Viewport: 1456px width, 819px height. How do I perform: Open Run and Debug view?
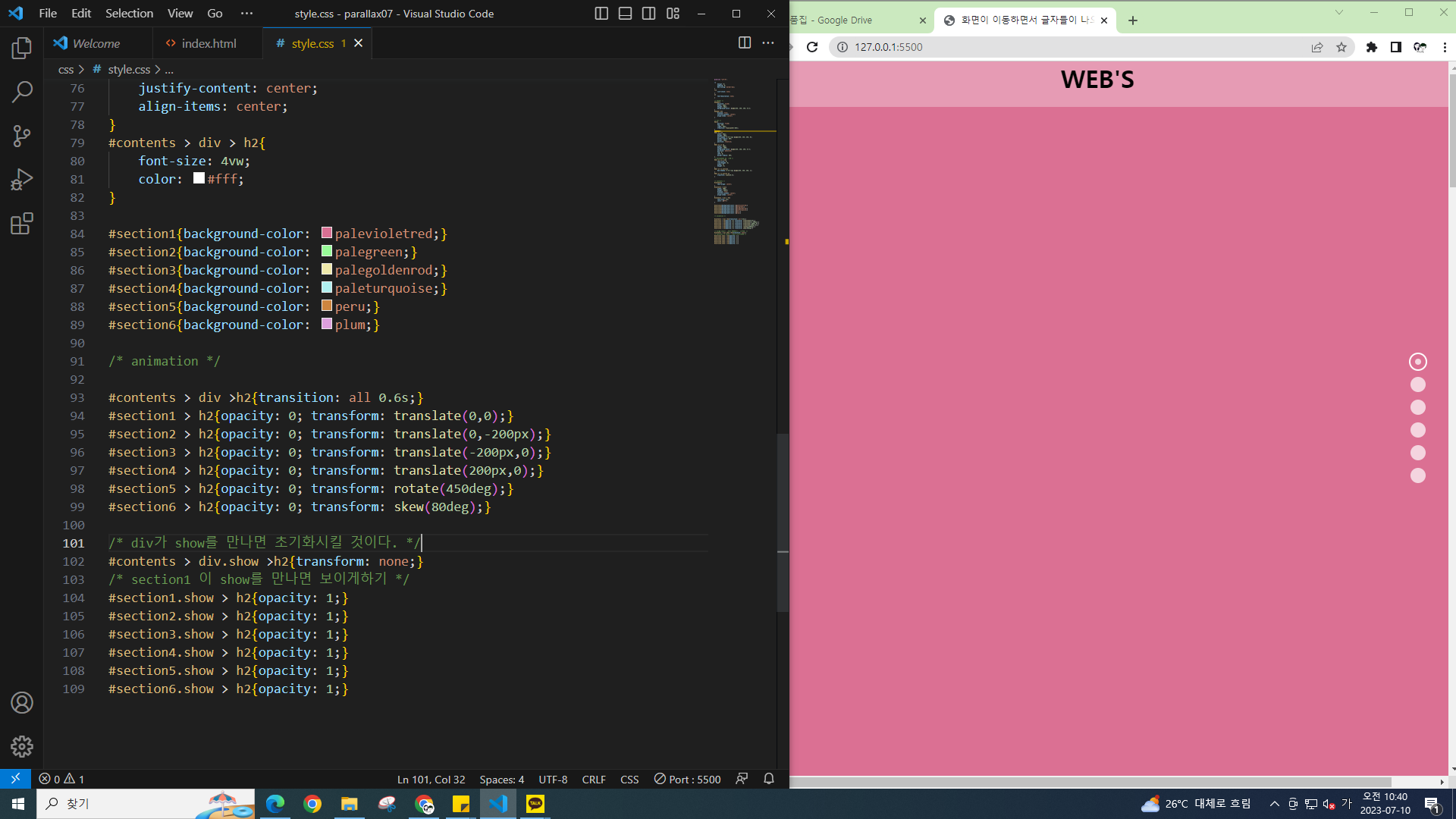pos(22,180)
